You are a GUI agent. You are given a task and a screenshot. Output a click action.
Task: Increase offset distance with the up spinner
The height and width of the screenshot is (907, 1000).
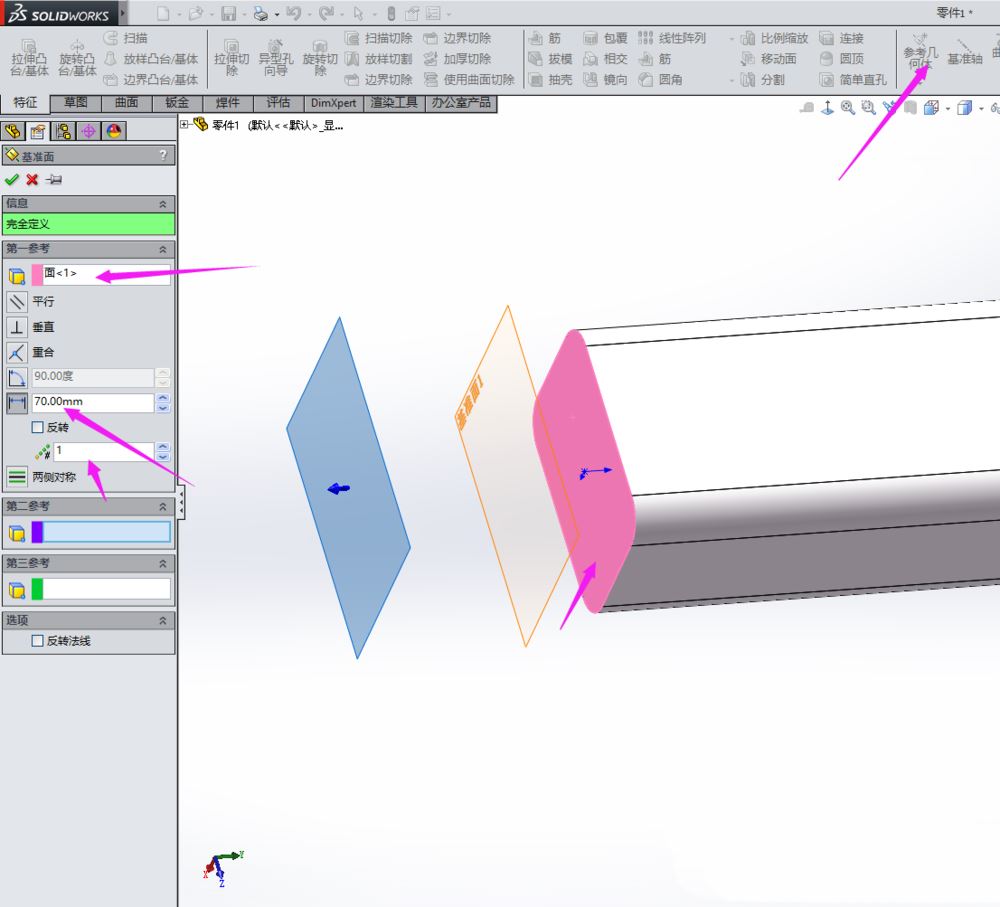pos(163,398)
